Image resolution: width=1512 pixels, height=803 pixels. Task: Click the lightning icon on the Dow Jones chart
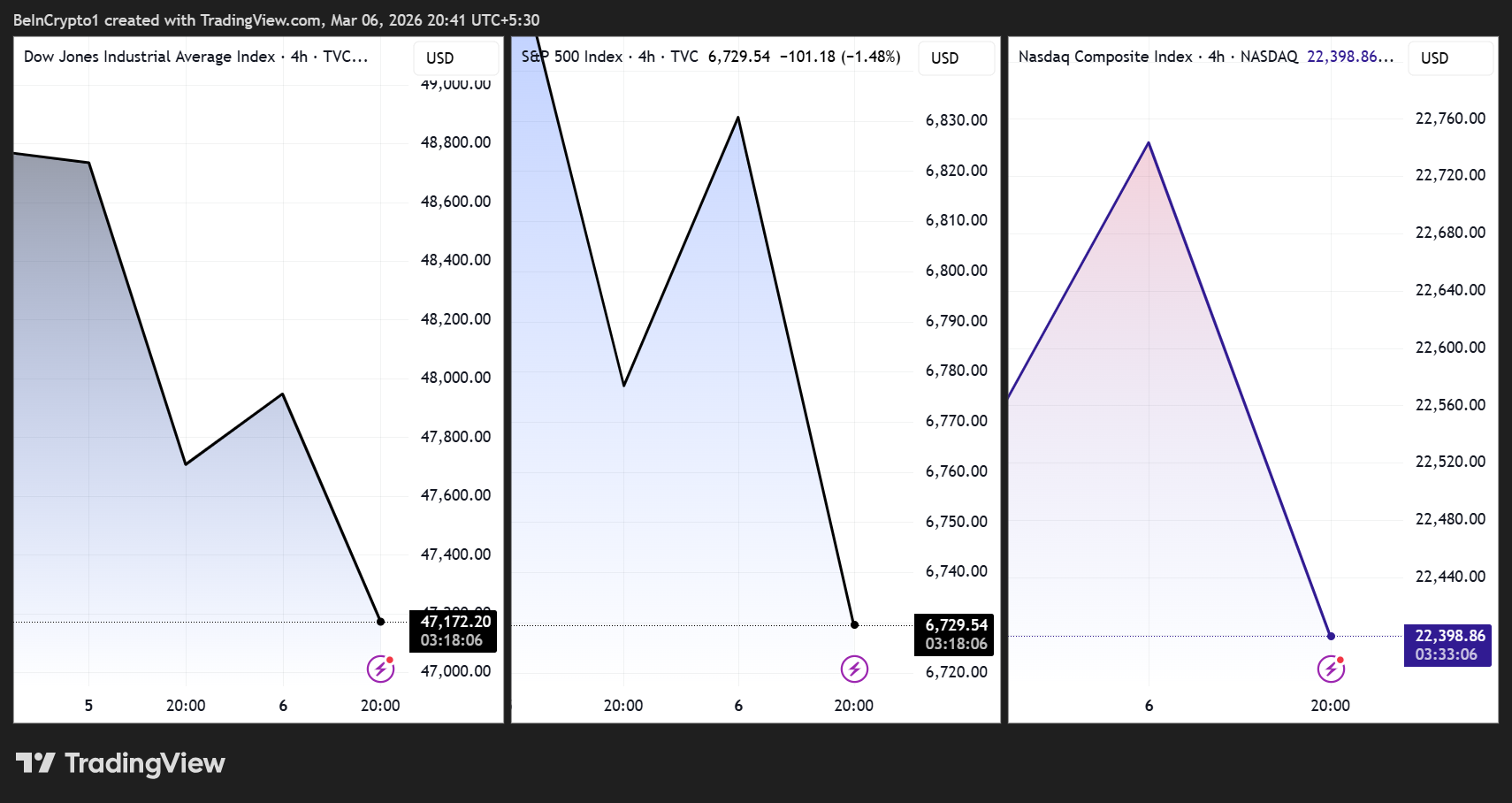point(380,669)
